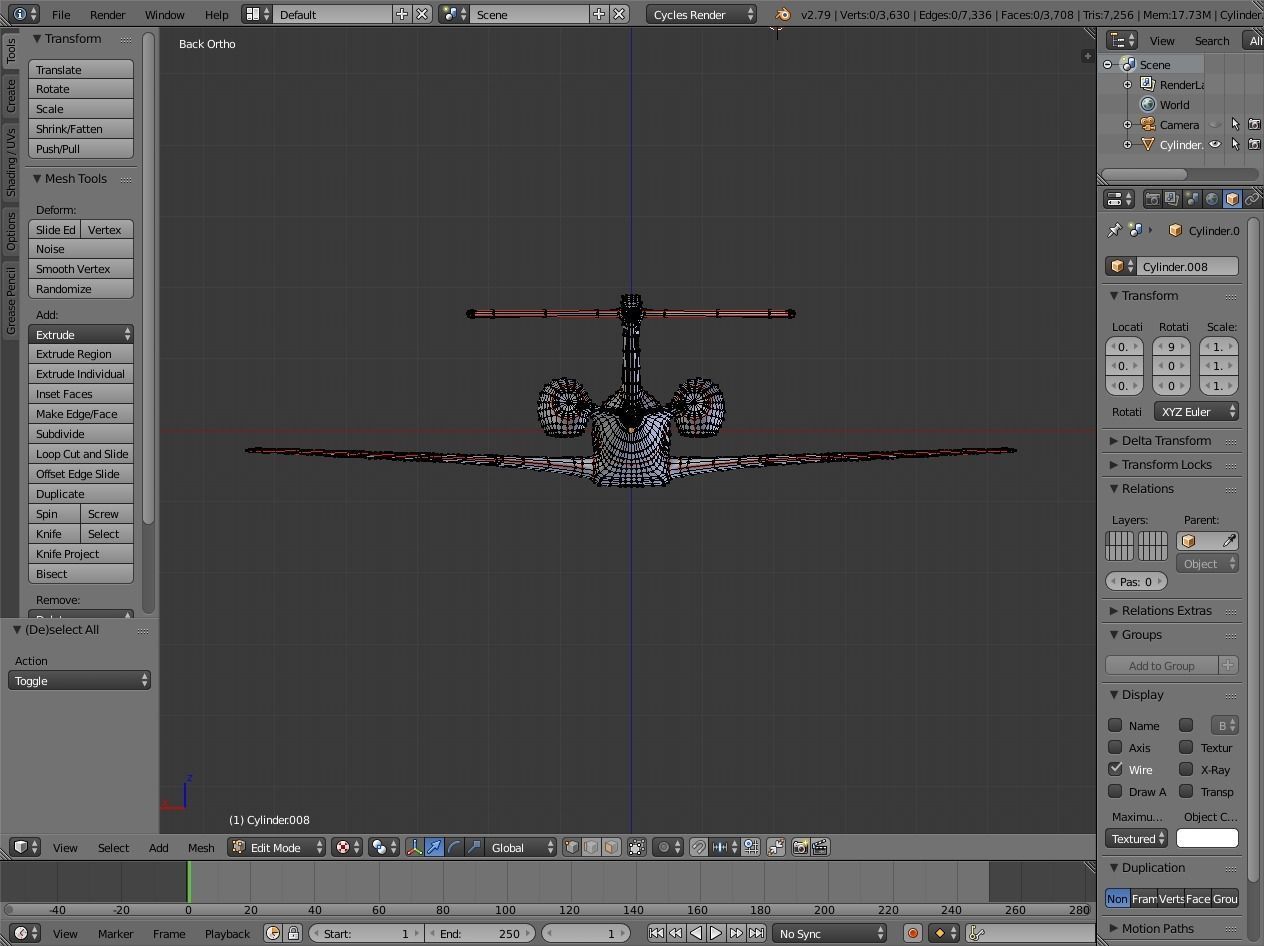Toggle visibility eye of Cylinder object in outliner

[x=1215, y=144]
